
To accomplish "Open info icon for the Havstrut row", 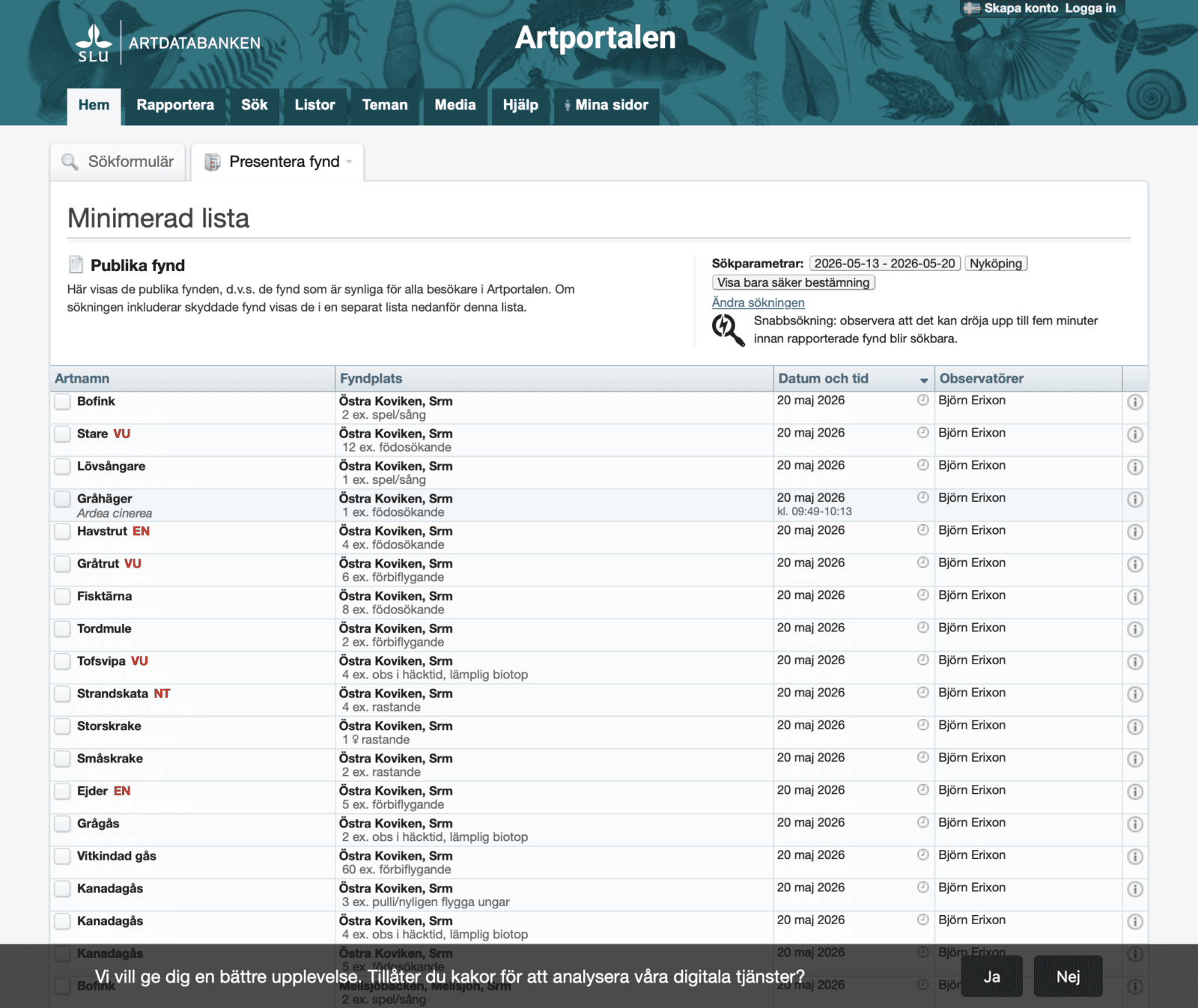I will pos(1135,532).
